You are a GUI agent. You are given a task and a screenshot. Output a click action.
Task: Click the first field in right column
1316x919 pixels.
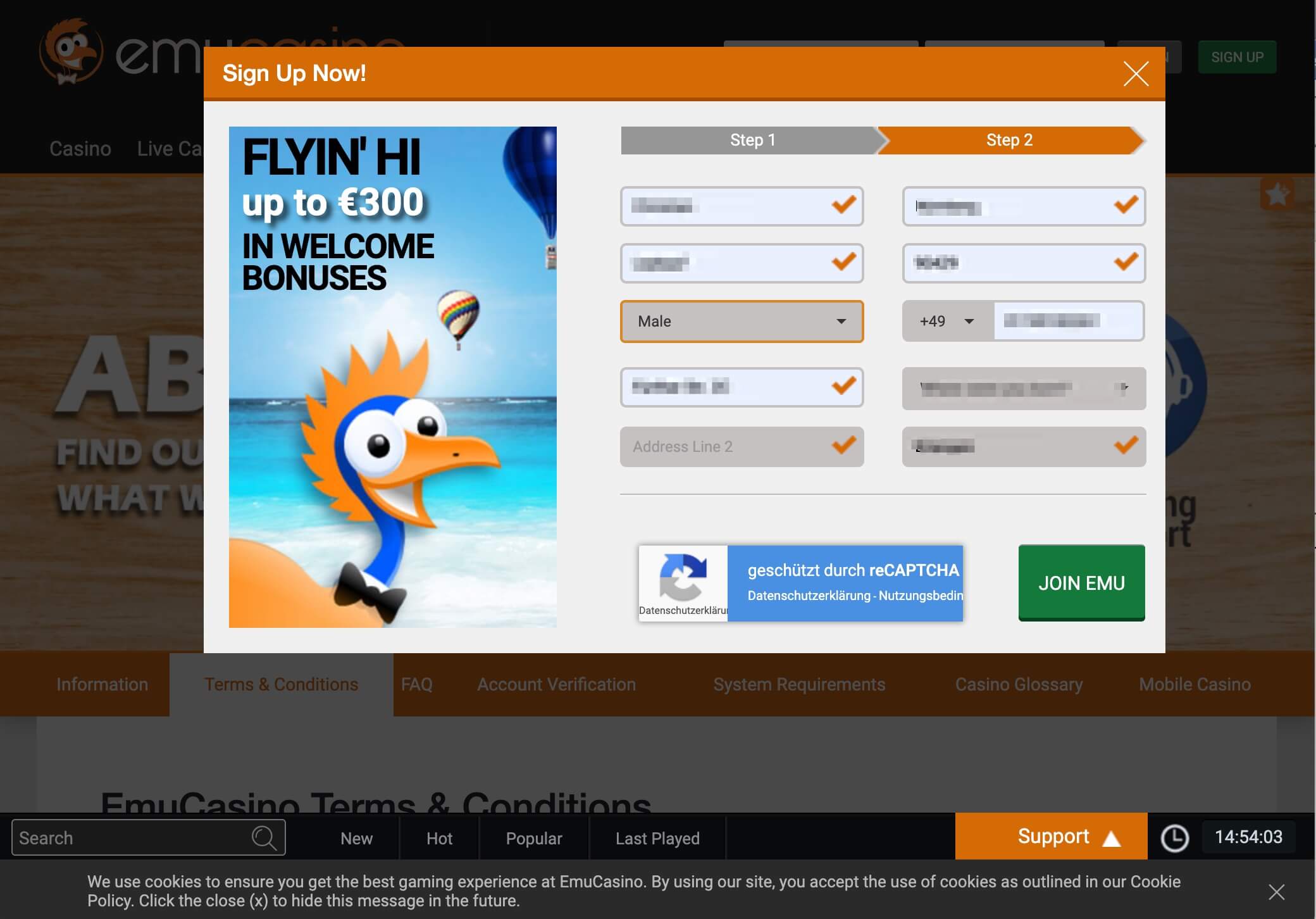pos(1024,206)
